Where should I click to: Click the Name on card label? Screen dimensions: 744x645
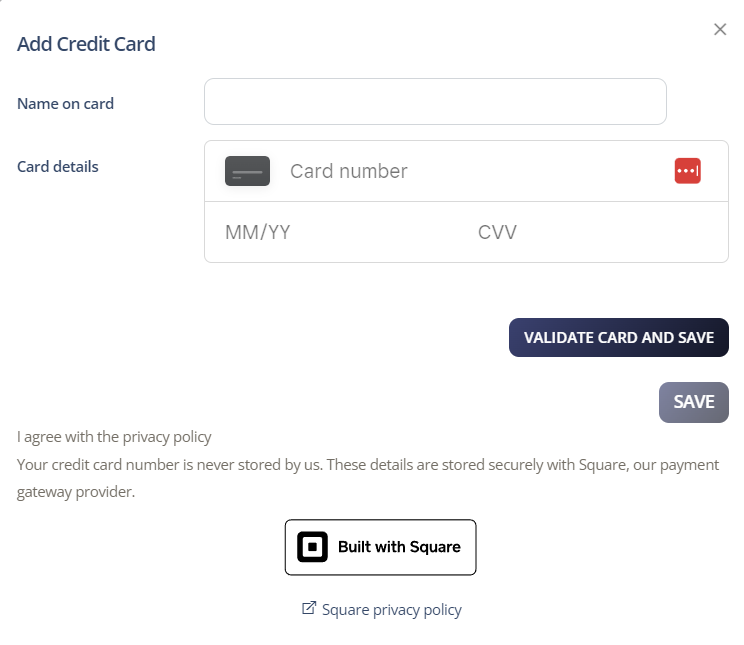(65, 103)
